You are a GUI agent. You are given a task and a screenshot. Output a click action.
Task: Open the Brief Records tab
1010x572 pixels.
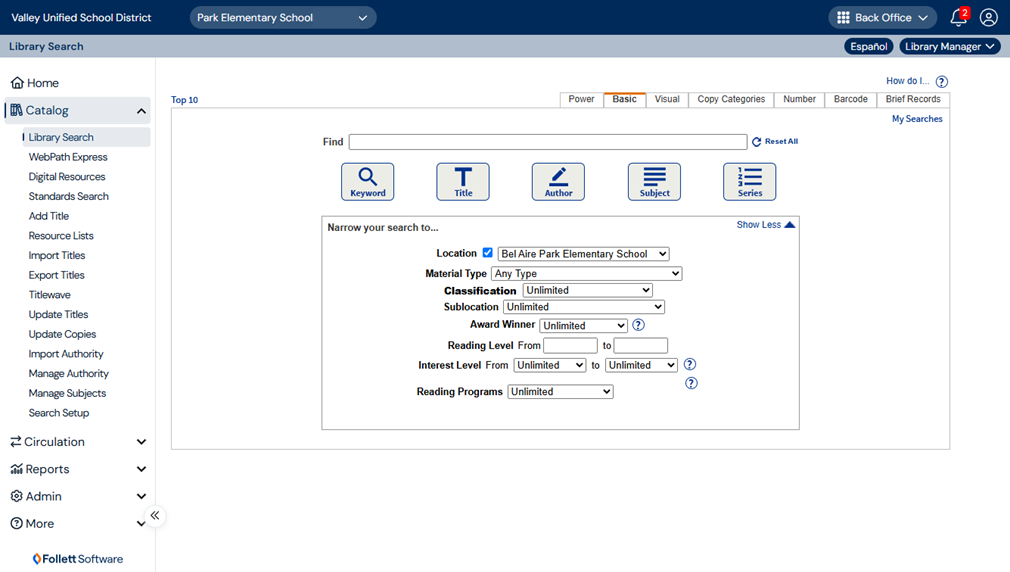913,99
